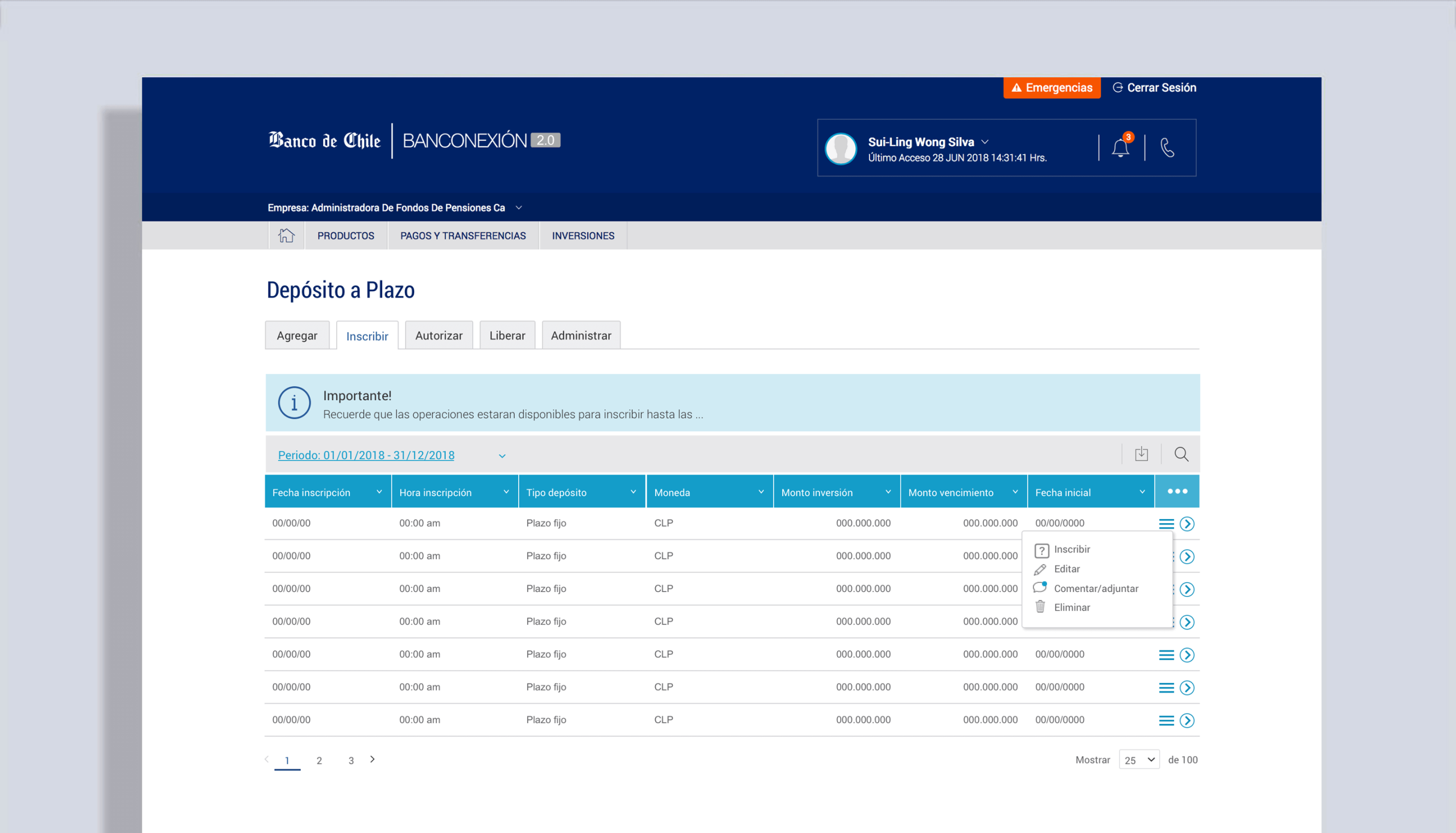The image size is (1456, 833).
Task: Choose Editar in the row context menu
Action: [x=1066, y=569]
